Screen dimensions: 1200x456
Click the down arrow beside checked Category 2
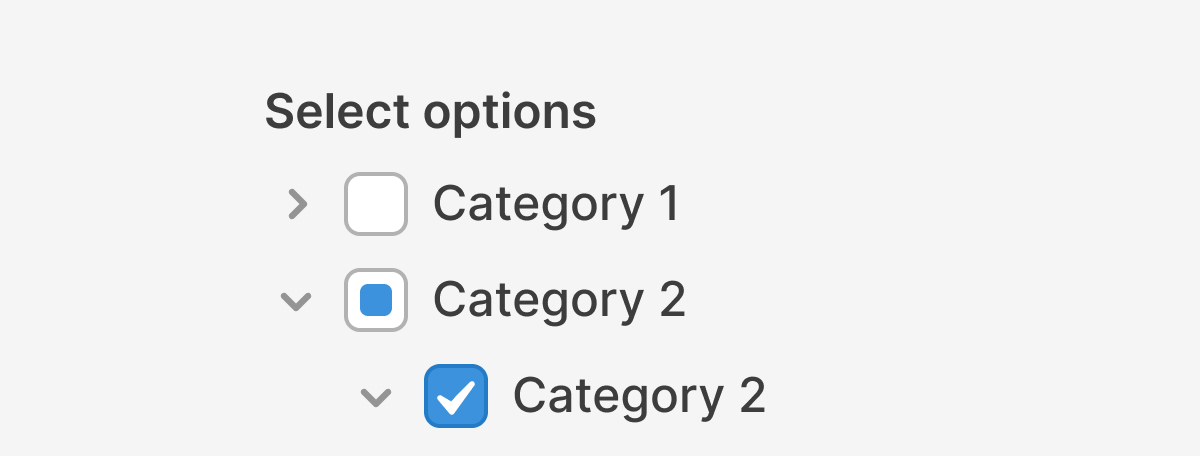375,397
